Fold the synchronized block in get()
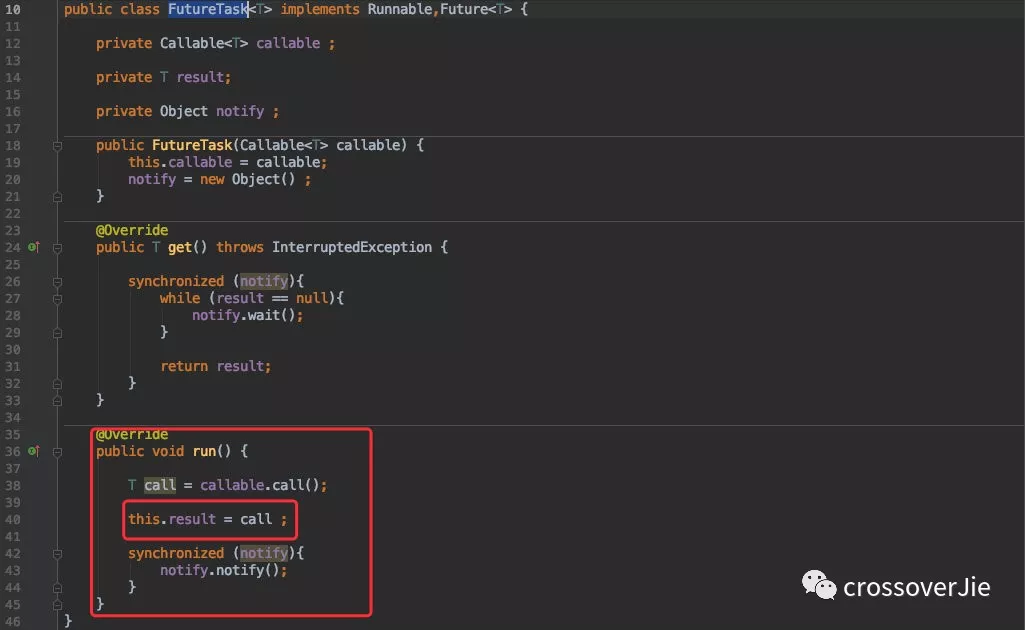 pyautogui.click(x=58, y=282)
